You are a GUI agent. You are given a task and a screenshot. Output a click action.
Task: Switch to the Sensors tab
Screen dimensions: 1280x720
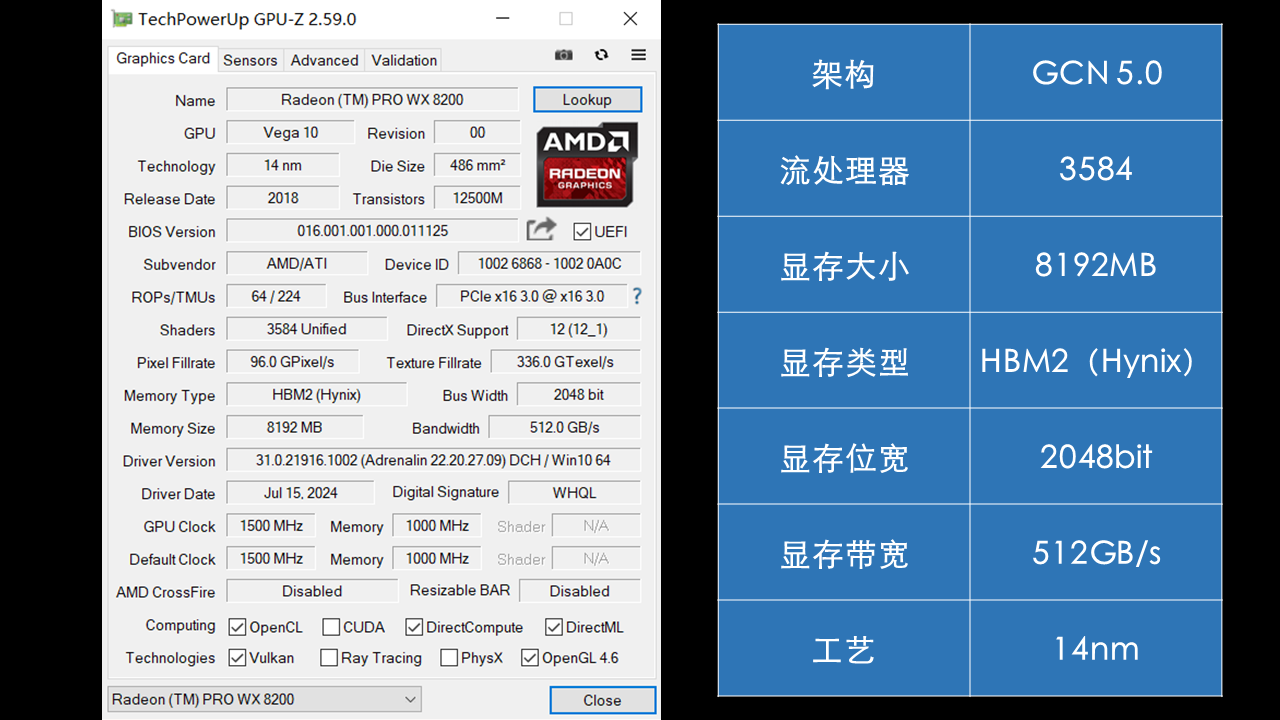click(250, 60)
